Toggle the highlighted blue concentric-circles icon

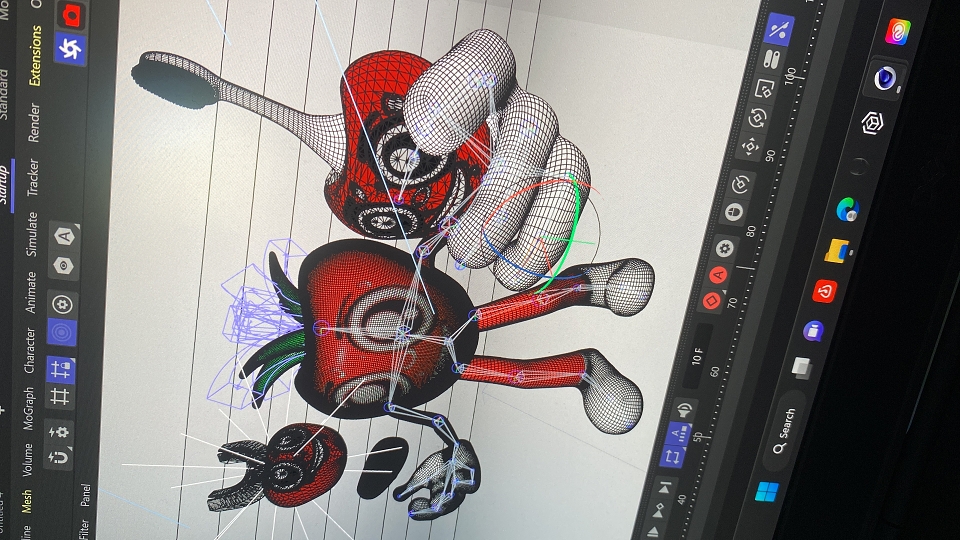pos(61,332)
